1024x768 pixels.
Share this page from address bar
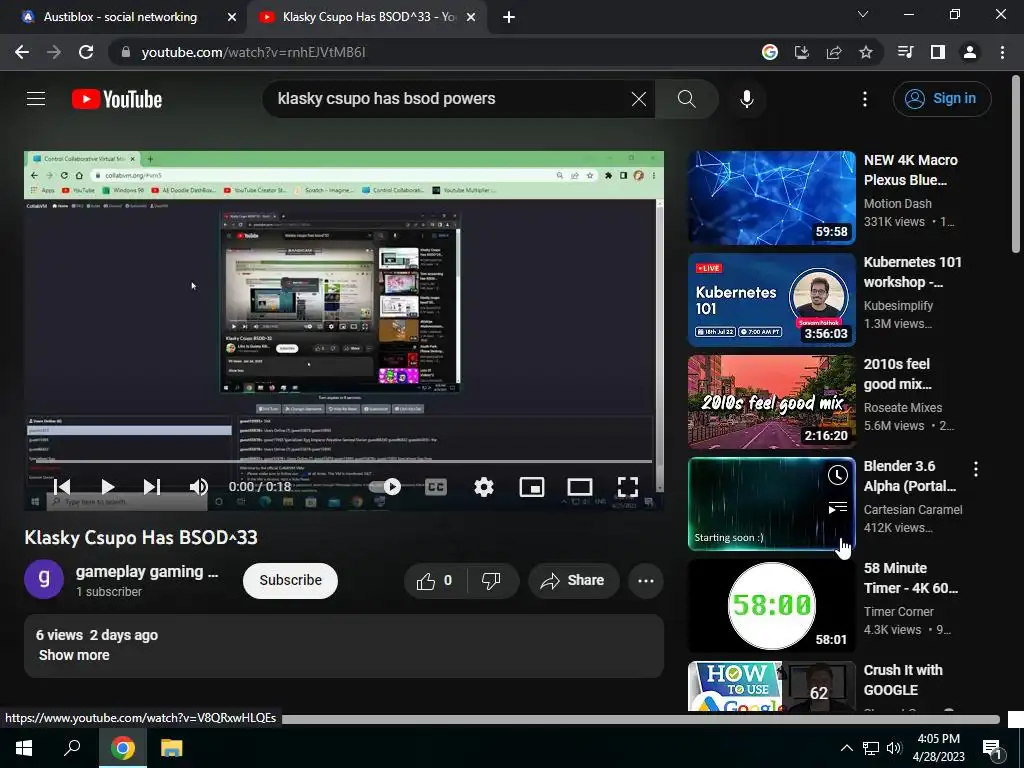pyautogui.click(x=834, y=52)
